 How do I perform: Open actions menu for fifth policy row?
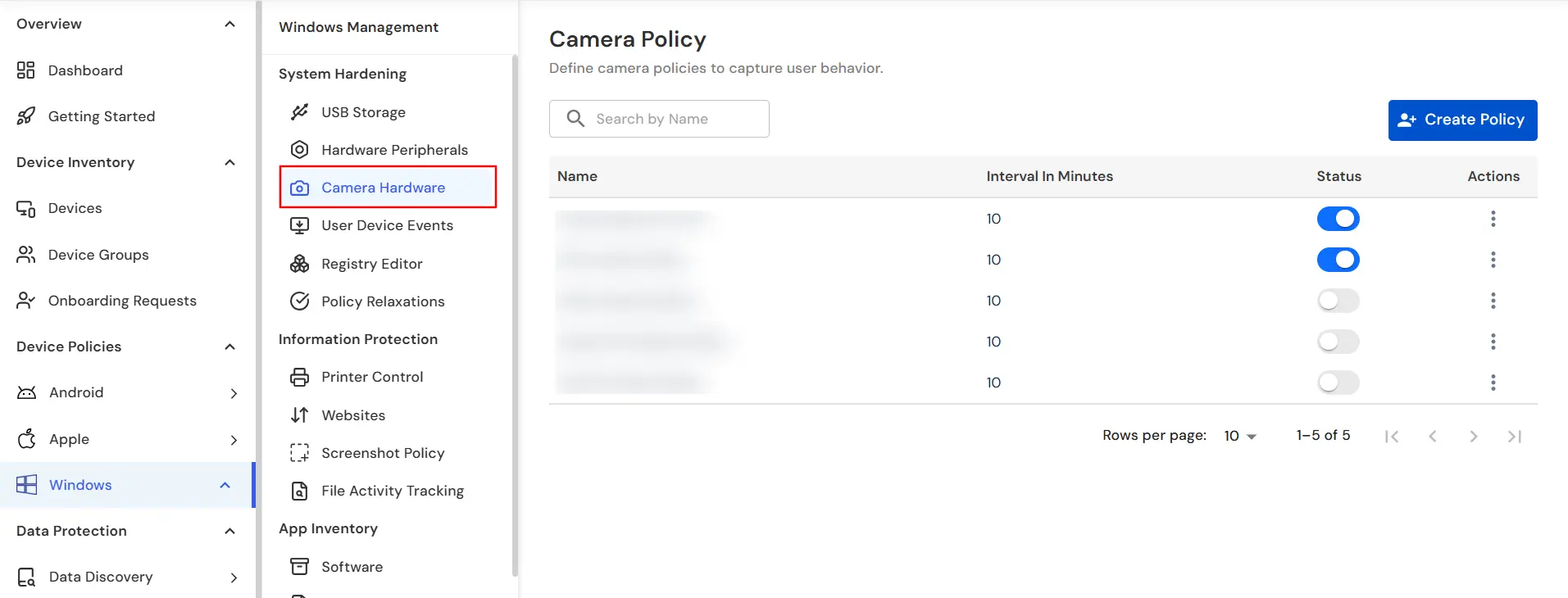[1493, 383]
